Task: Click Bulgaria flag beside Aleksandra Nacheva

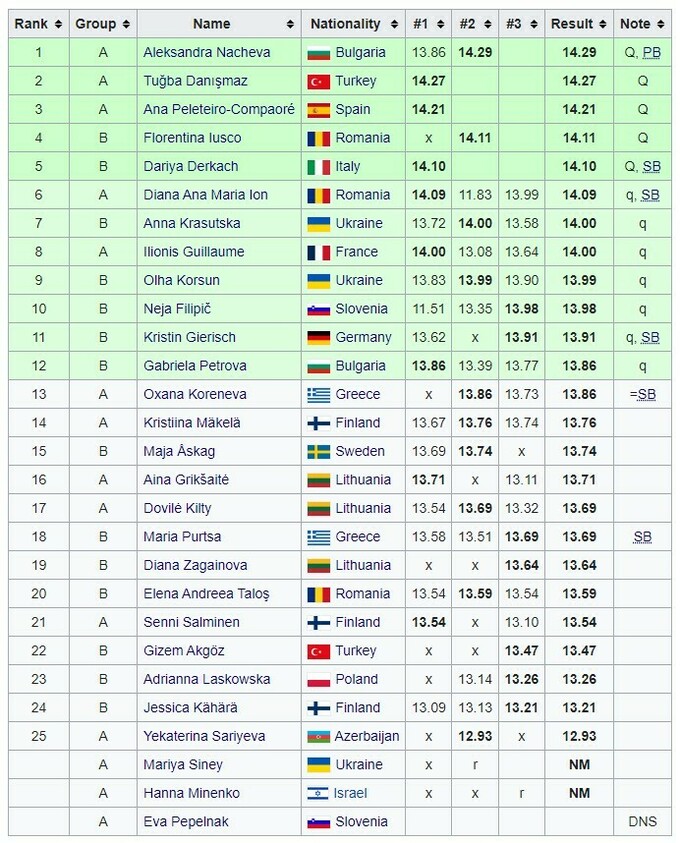Action: 318,52
